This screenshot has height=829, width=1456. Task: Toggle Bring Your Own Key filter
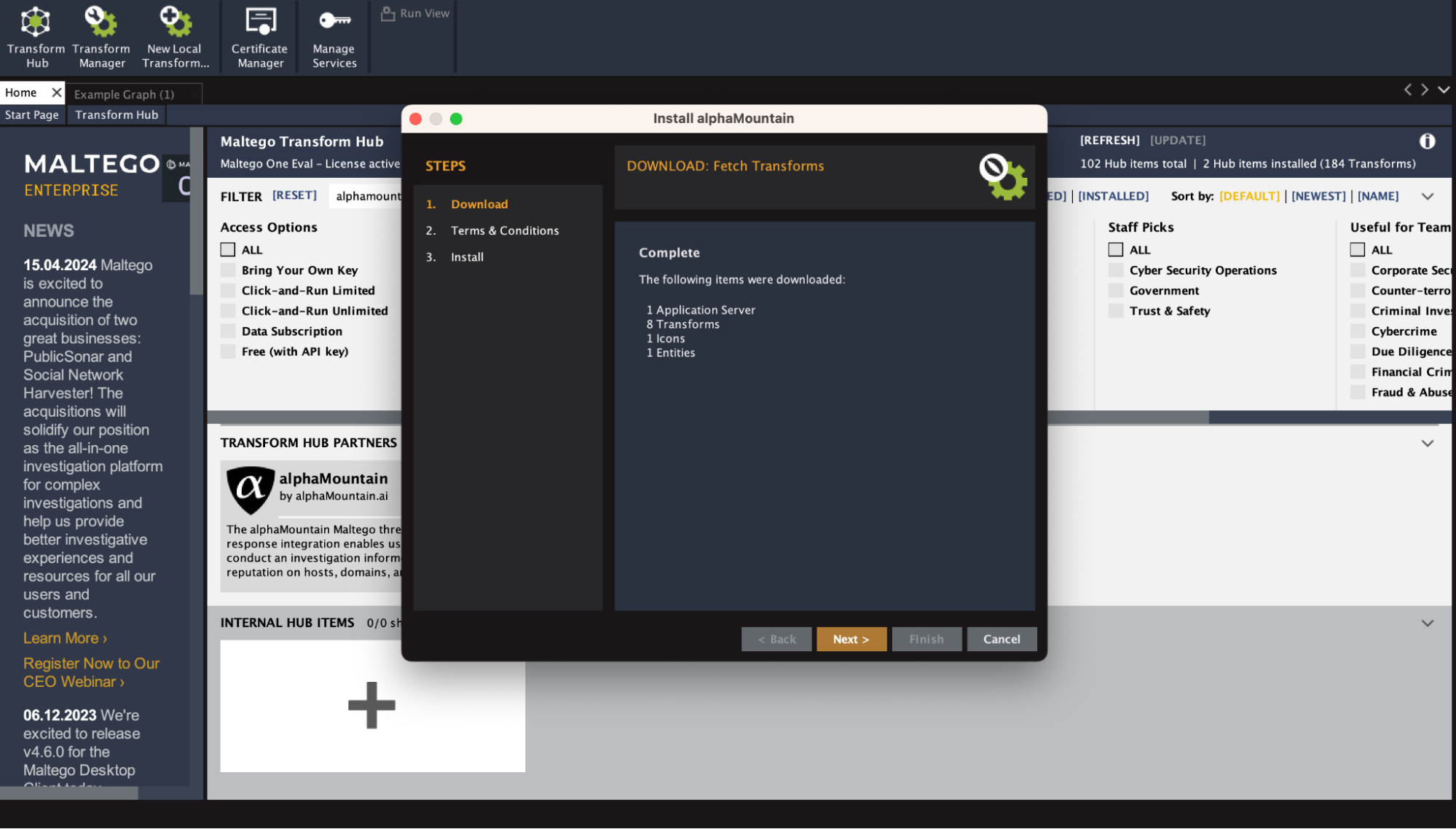(228, 270)
